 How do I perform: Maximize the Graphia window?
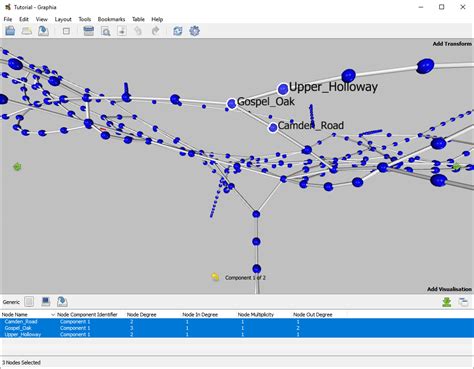(442, 7)
